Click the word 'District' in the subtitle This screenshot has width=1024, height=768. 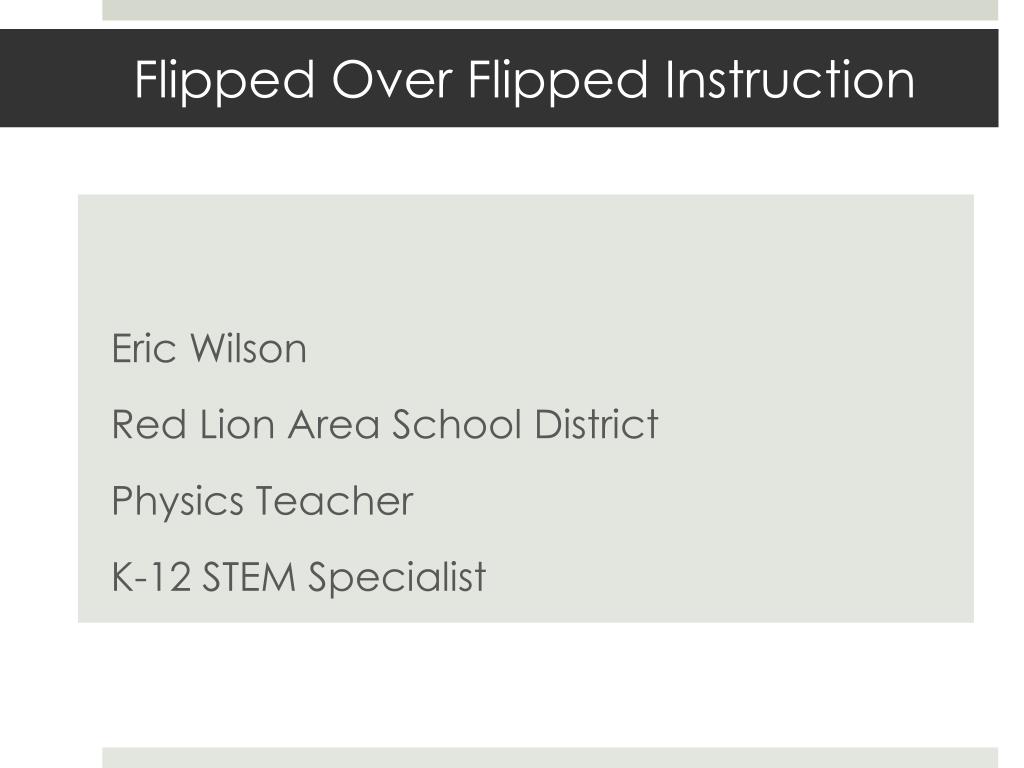coord(596,424)
